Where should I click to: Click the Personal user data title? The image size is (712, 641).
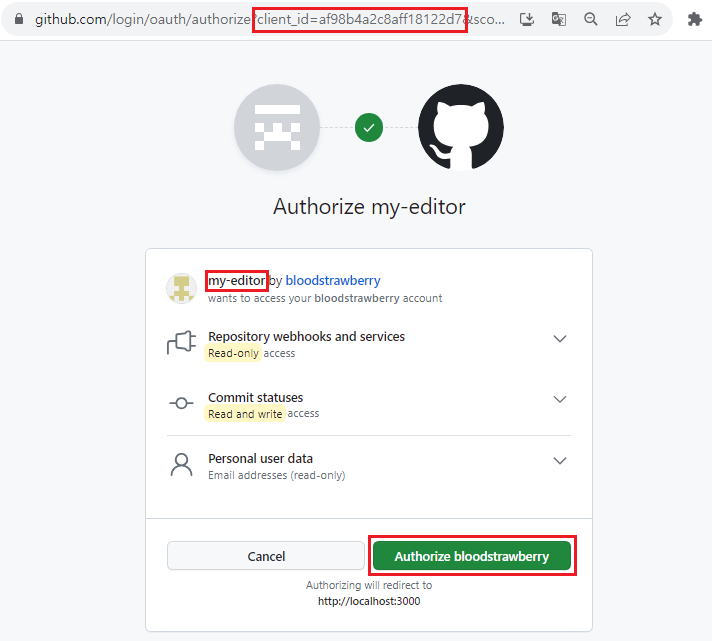pyautogui.click(x=261, y=459)
